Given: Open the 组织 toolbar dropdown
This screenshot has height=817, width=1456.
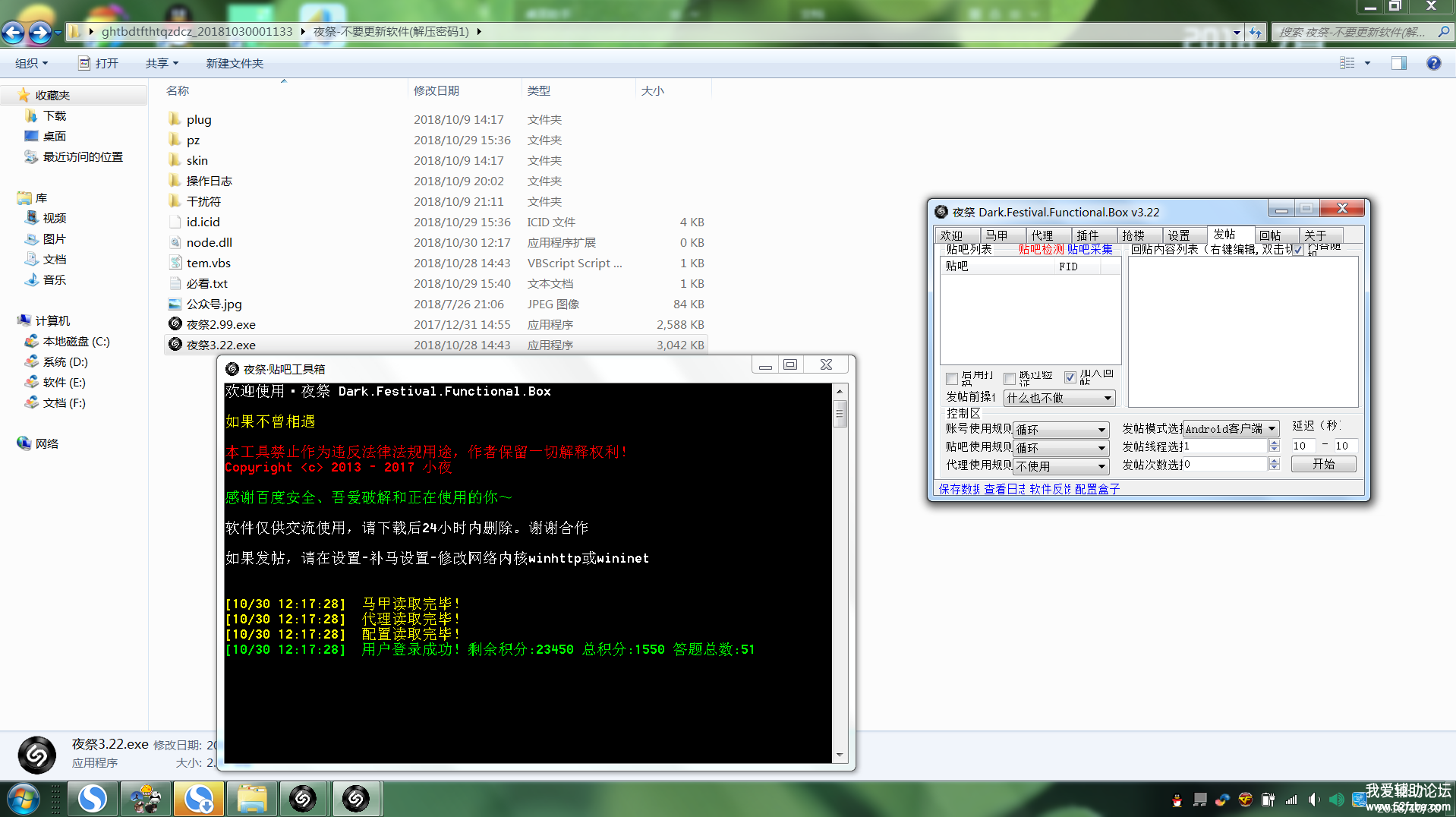Looking at the screenshot, I should point(31,63).
